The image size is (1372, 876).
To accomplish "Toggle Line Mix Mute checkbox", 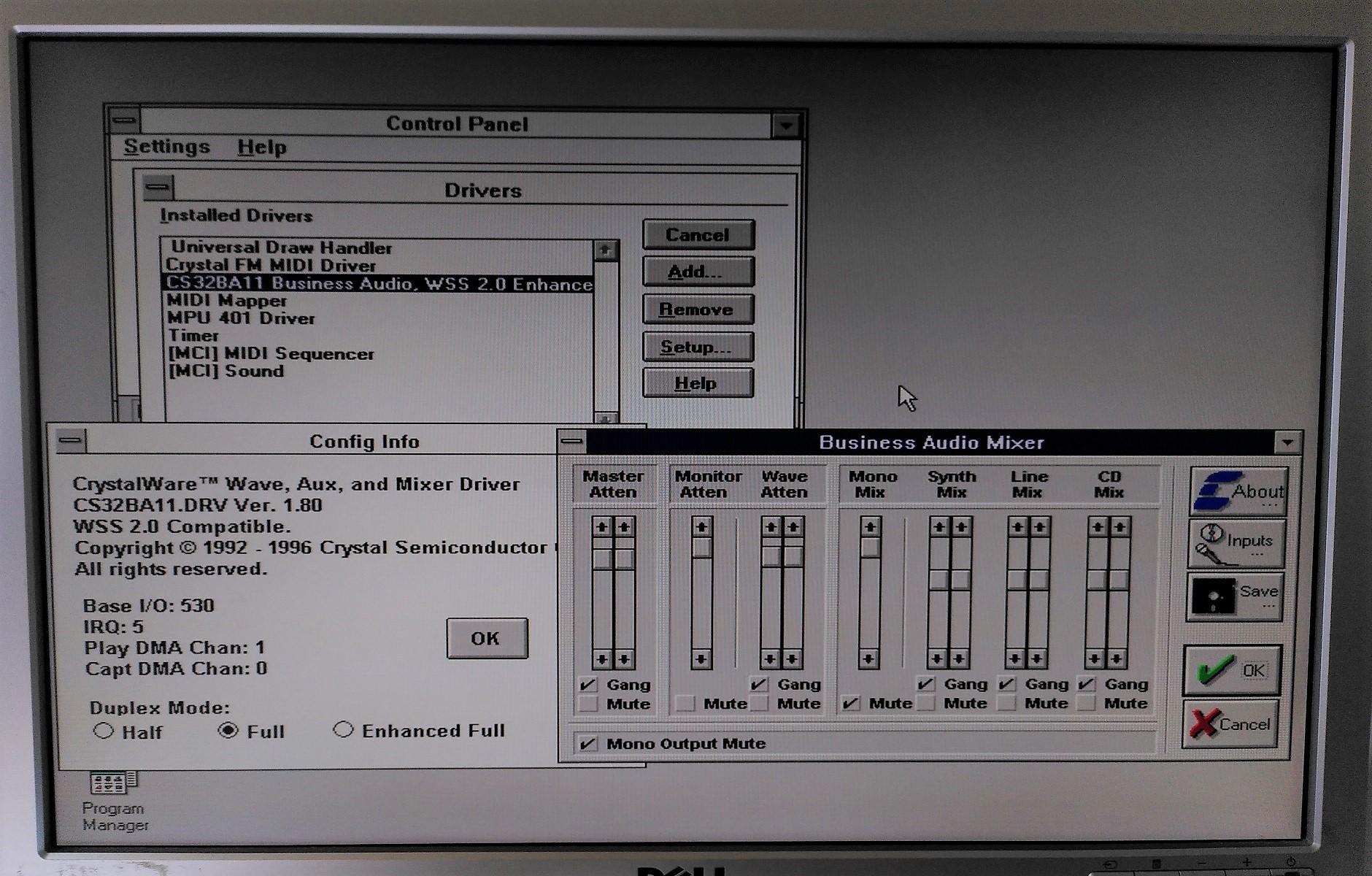I will tap(1006, 703).
